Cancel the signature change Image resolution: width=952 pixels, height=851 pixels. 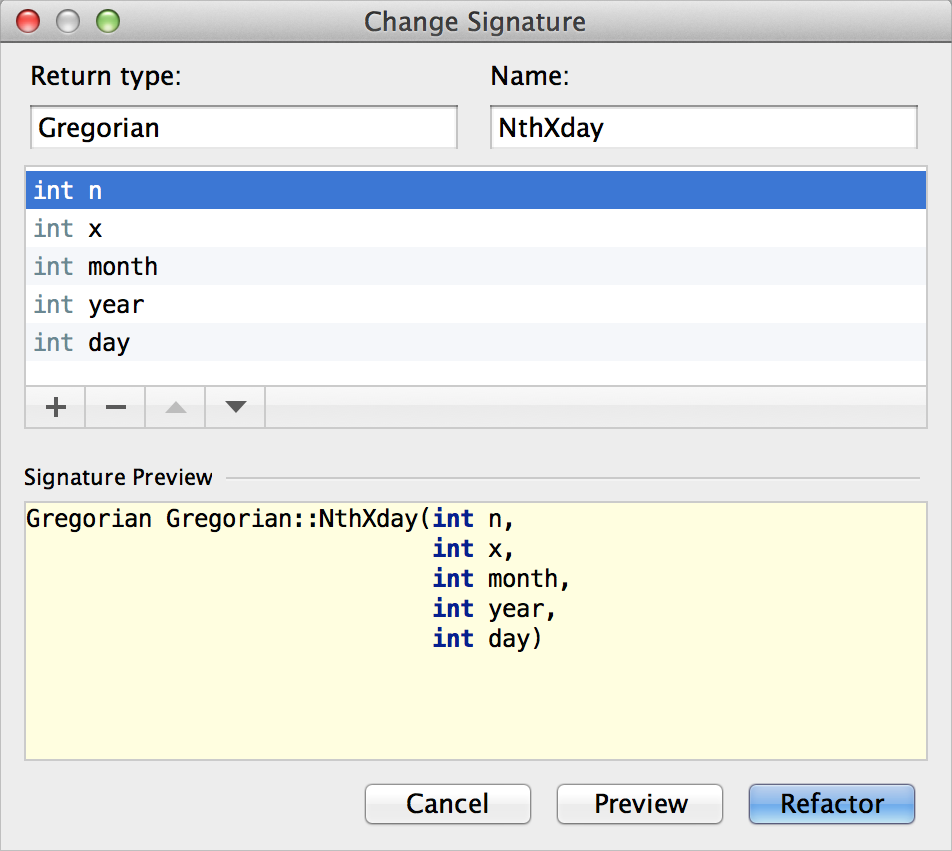[x=447, y=804]
